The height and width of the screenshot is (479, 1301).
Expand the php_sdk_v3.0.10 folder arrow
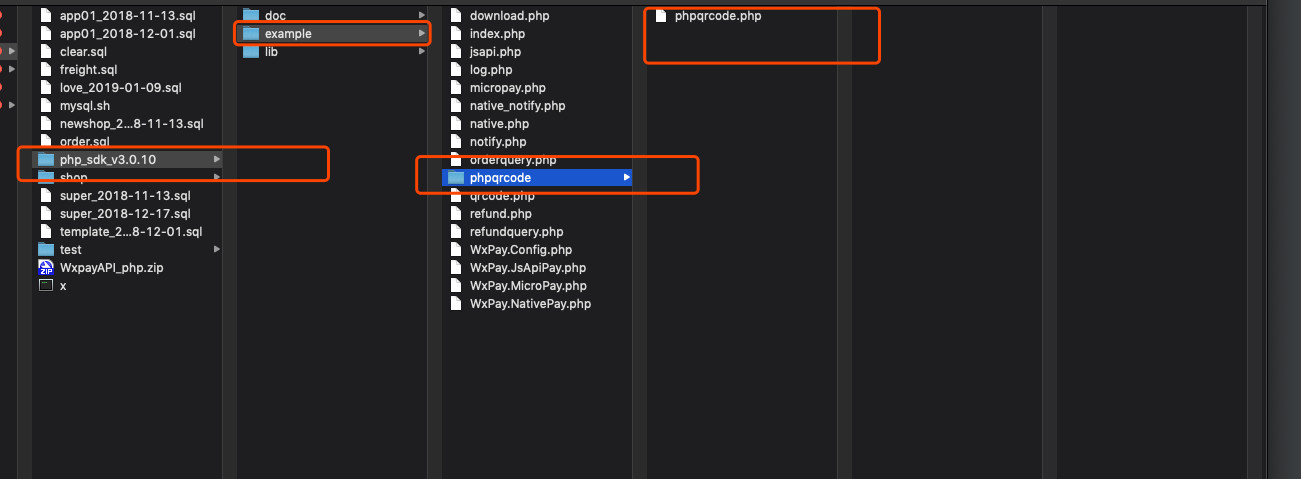tap(217, 159)
